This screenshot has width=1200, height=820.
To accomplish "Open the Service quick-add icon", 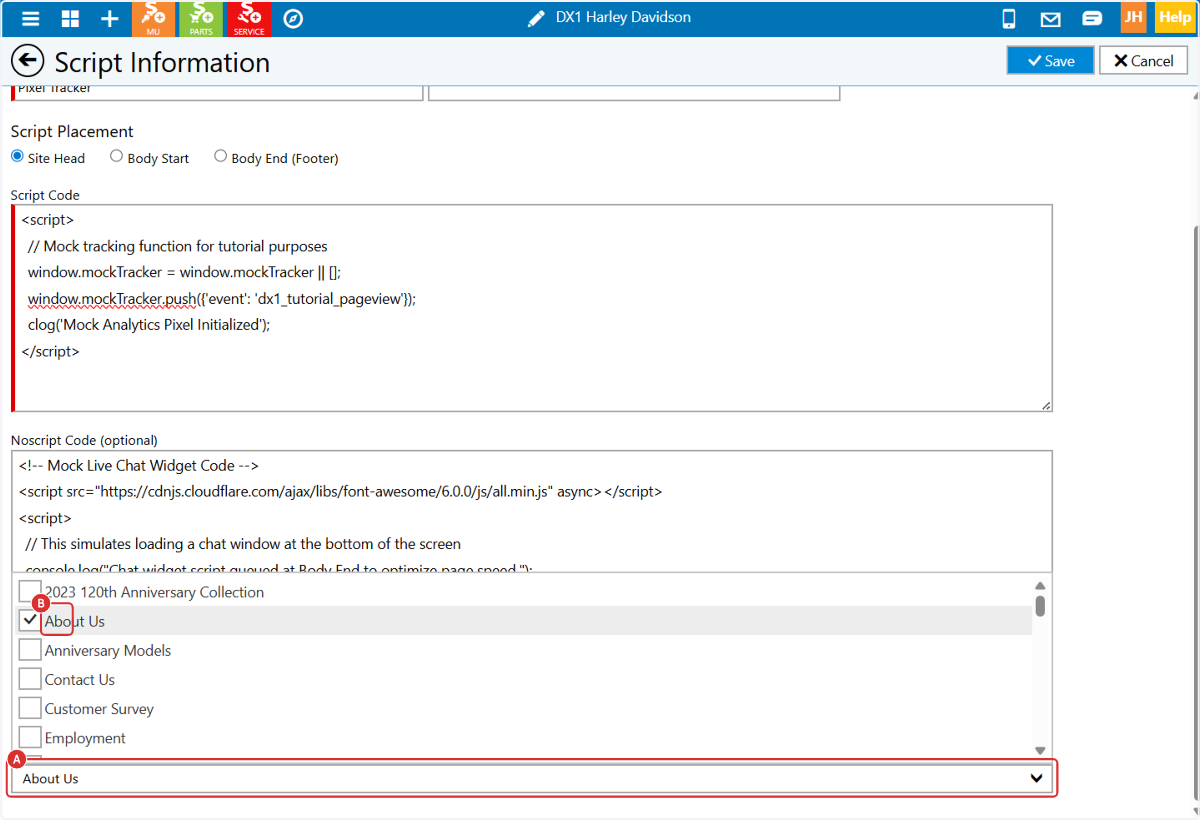I will 249,19.
